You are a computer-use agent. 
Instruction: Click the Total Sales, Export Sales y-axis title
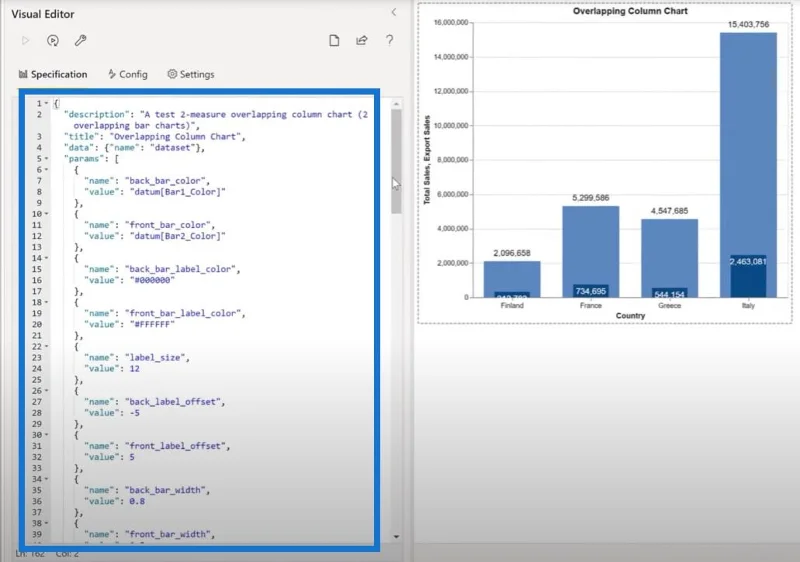click(427, 160)
